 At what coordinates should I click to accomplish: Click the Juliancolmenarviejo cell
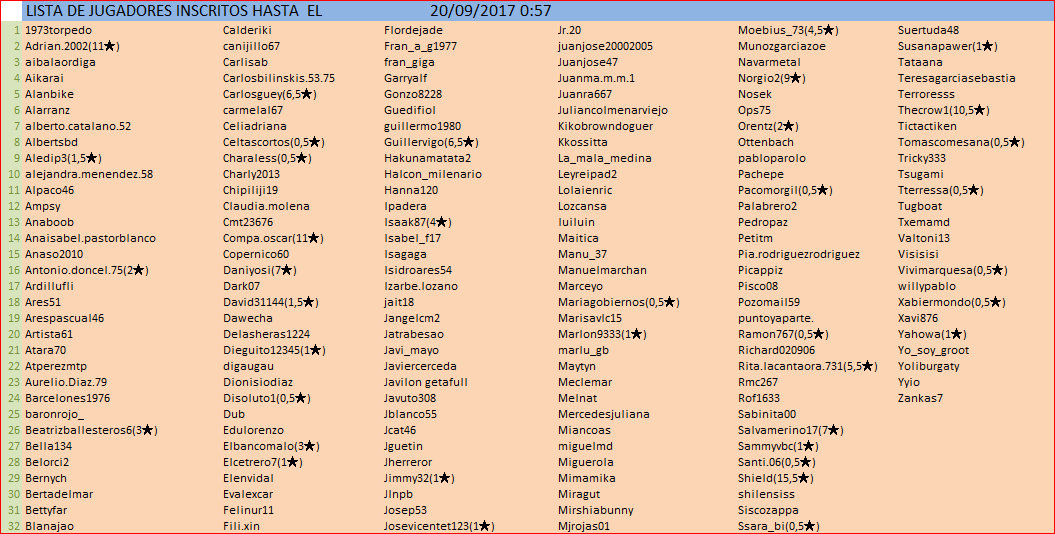pyautogui.click(x=612, y=110)
